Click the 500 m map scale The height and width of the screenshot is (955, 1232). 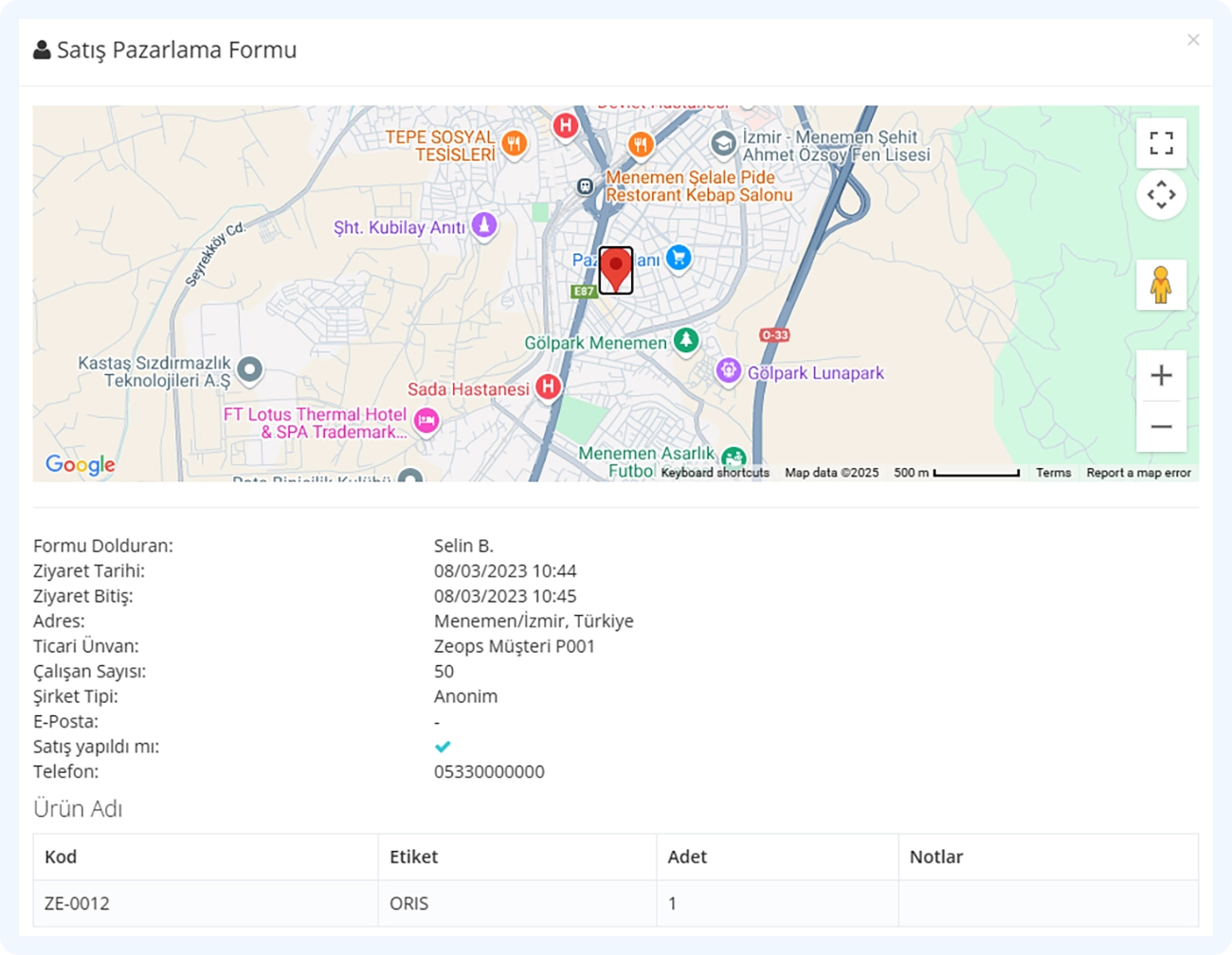(956, 473)
